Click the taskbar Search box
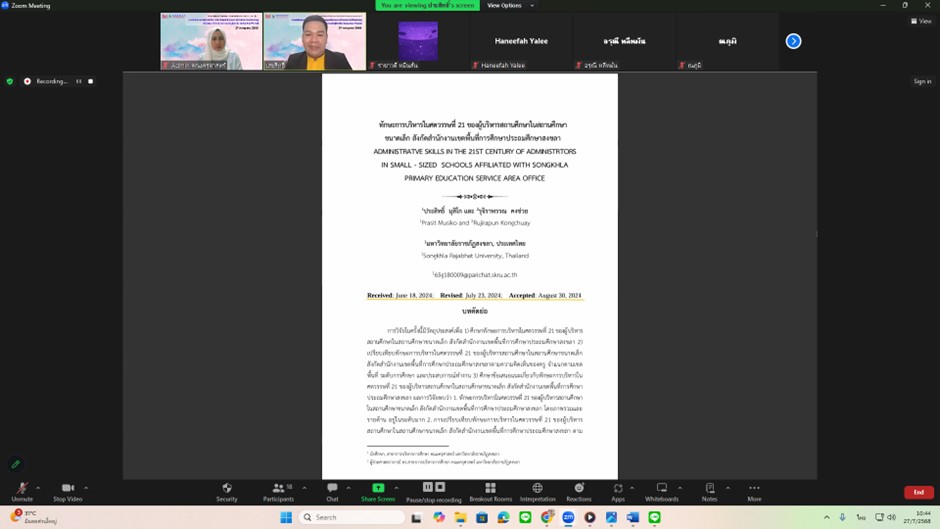 click(x=351, y=517)
